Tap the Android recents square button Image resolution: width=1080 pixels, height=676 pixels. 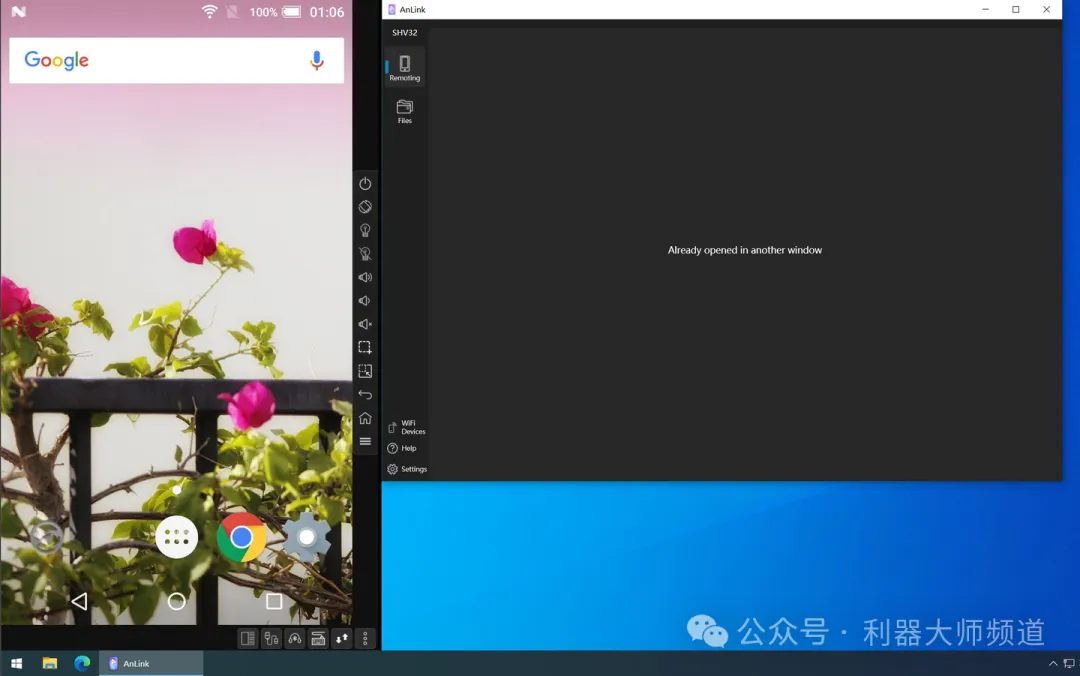tap(274, 602)
